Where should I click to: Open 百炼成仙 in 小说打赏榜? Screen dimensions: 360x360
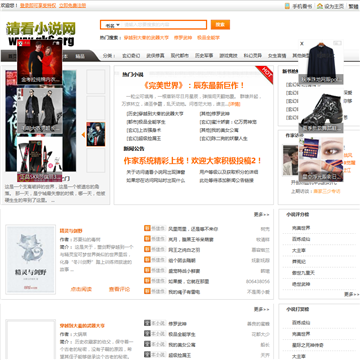click(x=301, y=323)
